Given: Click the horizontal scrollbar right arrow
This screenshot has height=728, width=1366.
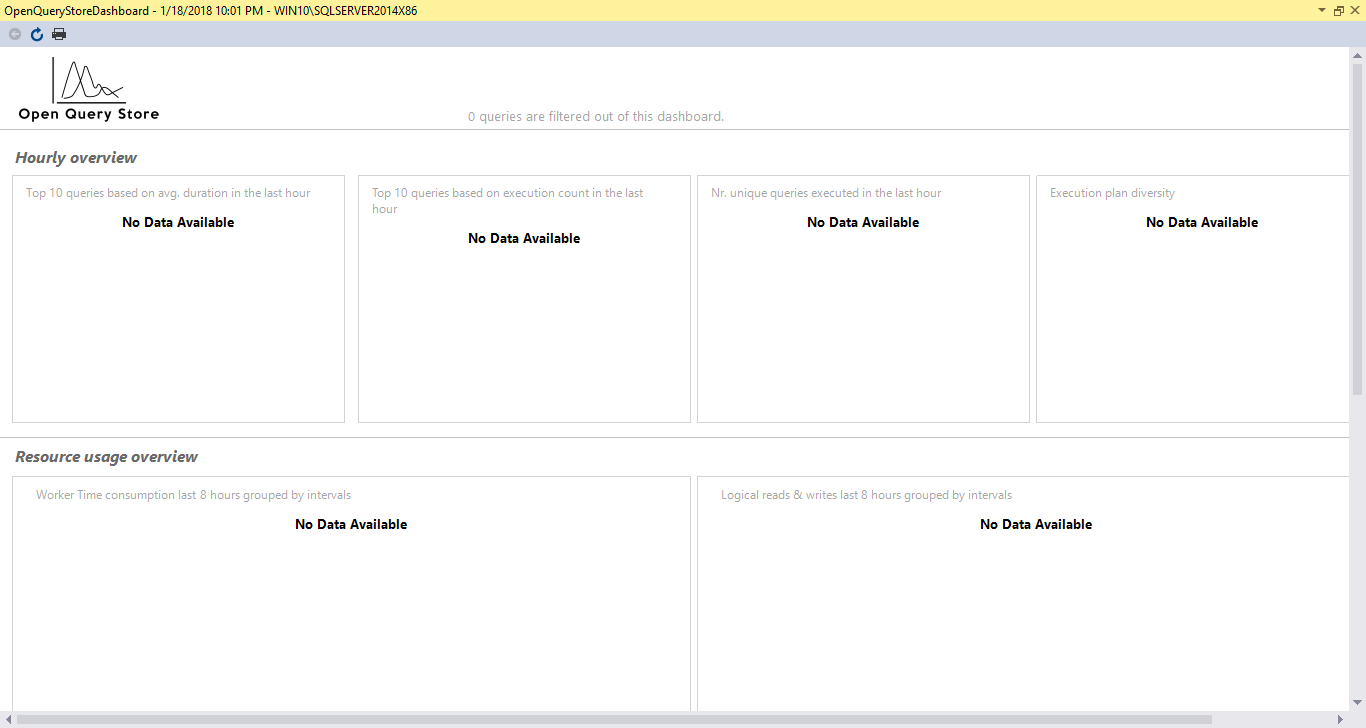Looking at the screenshot, I should point(1343,719).
